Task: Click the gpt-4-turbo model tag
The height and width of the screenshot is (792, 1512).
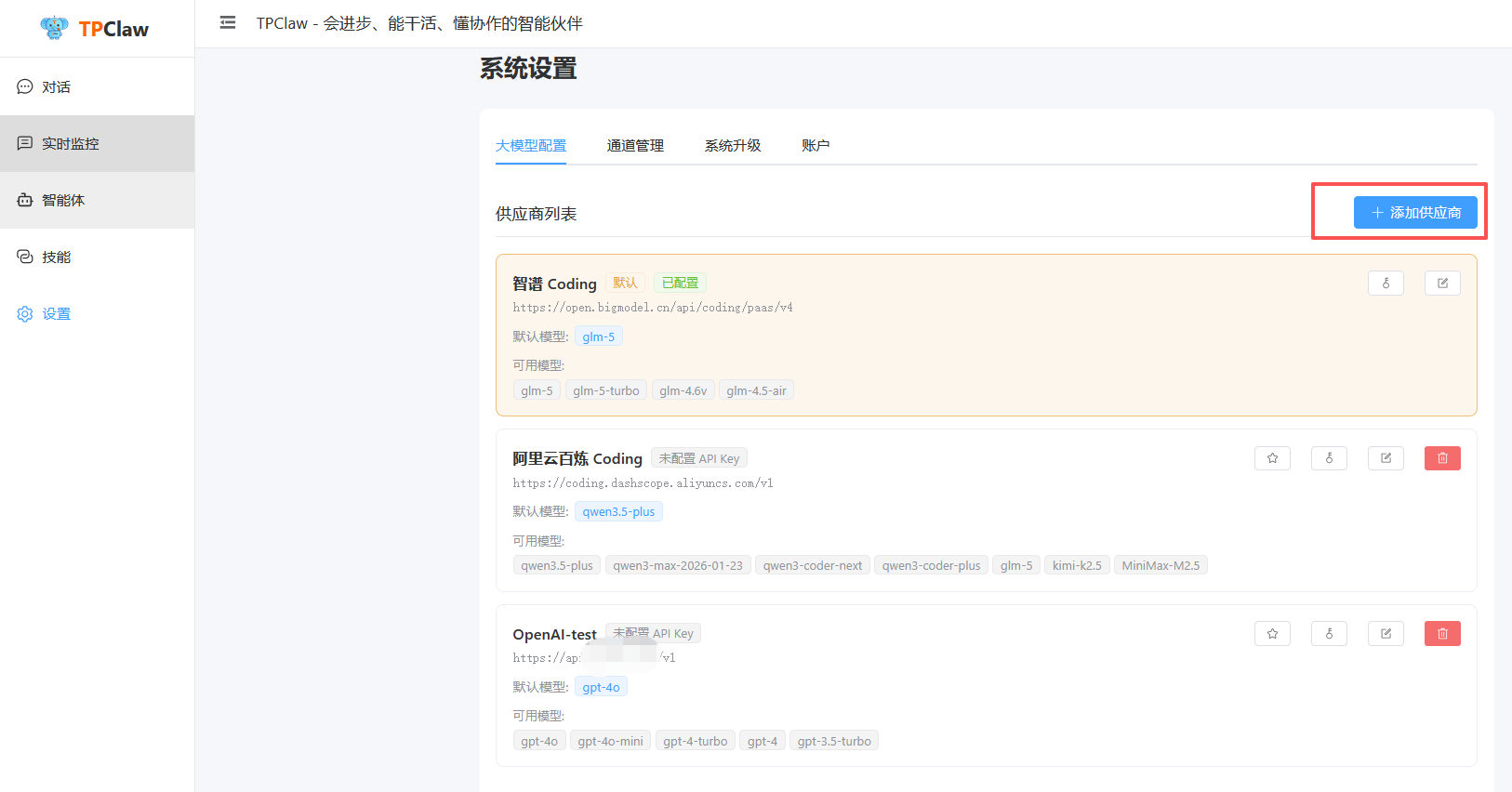Action: [696, 741]
